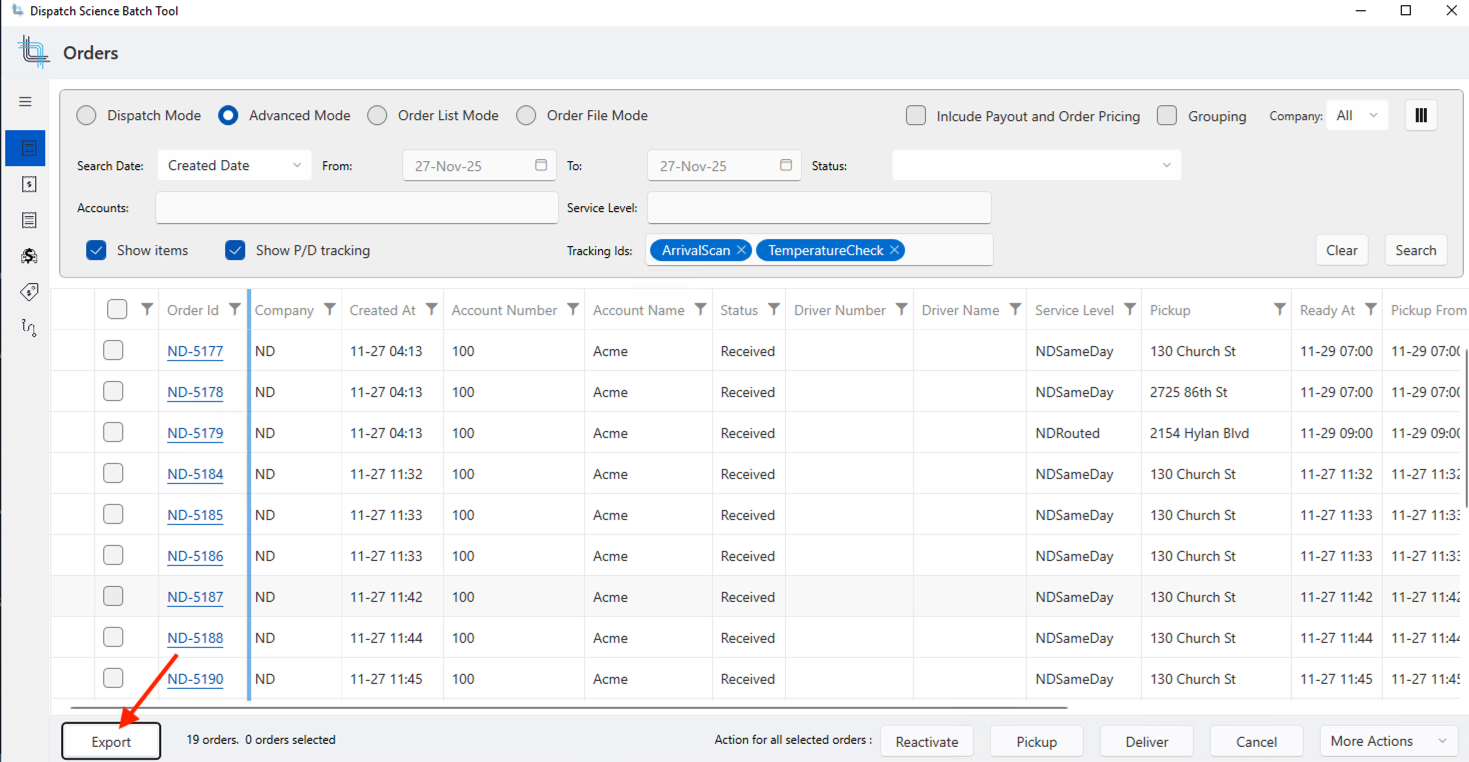Open the From date calendar picker
This screenshot has height=762, width=1469.
pyautogui.click(x=541, y=165)
